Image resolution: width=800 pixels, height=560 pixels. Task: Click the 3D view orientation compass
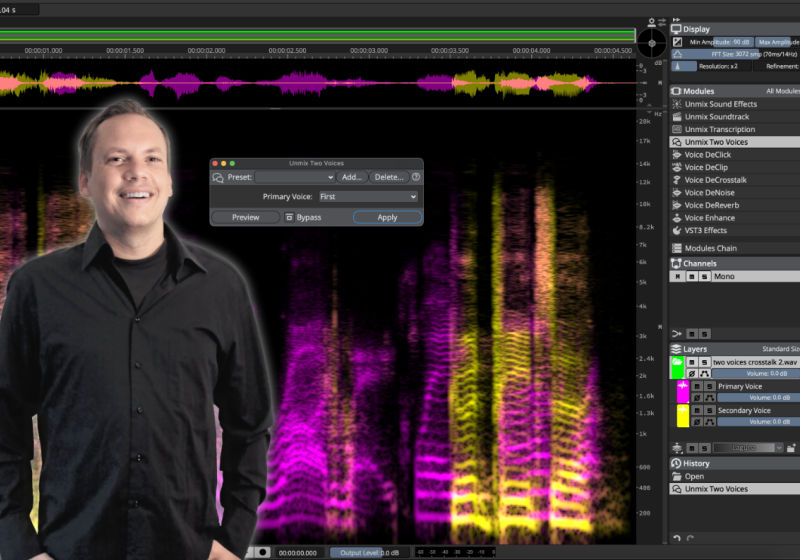[652, 43]
